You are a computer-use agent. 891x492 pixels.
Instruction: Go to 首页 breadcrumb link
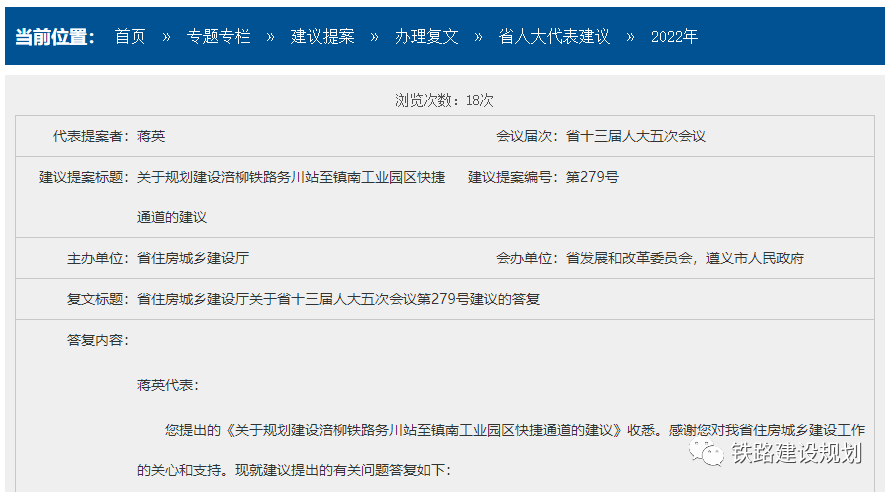coord(130,36)
